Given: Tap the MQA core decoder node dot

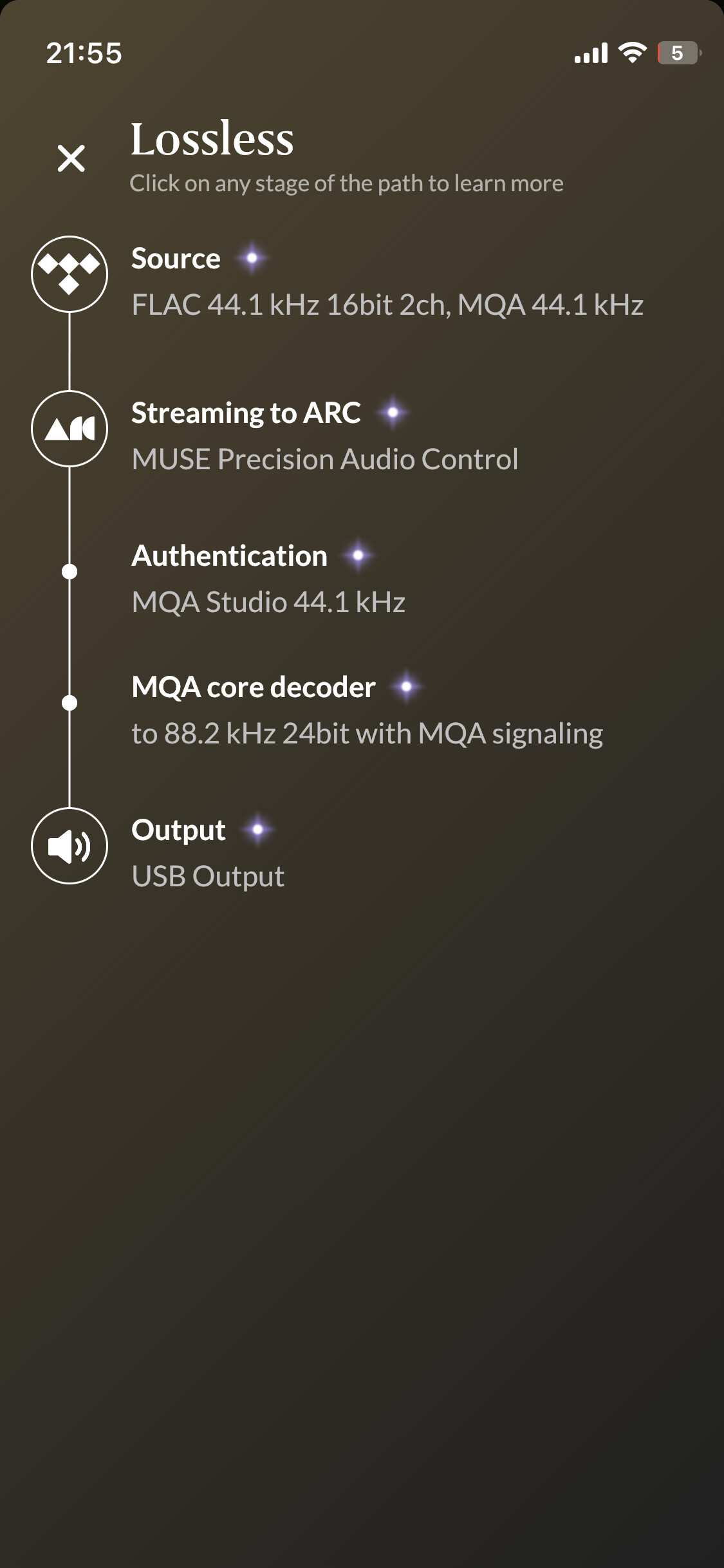Looking at the screenshot, I should 70,703.
